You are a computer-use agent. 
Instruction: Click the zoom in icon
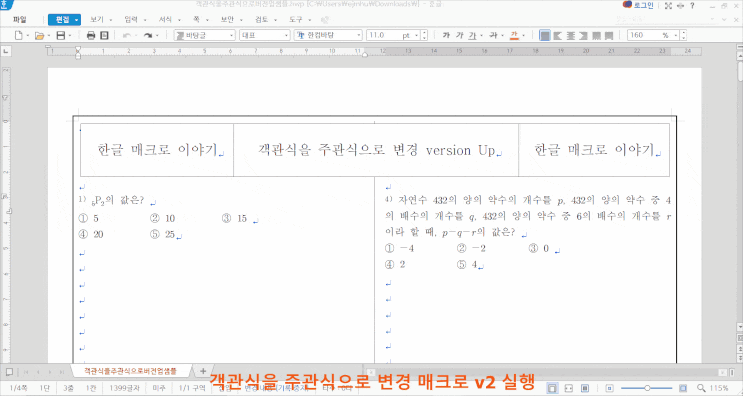point(683,388)
